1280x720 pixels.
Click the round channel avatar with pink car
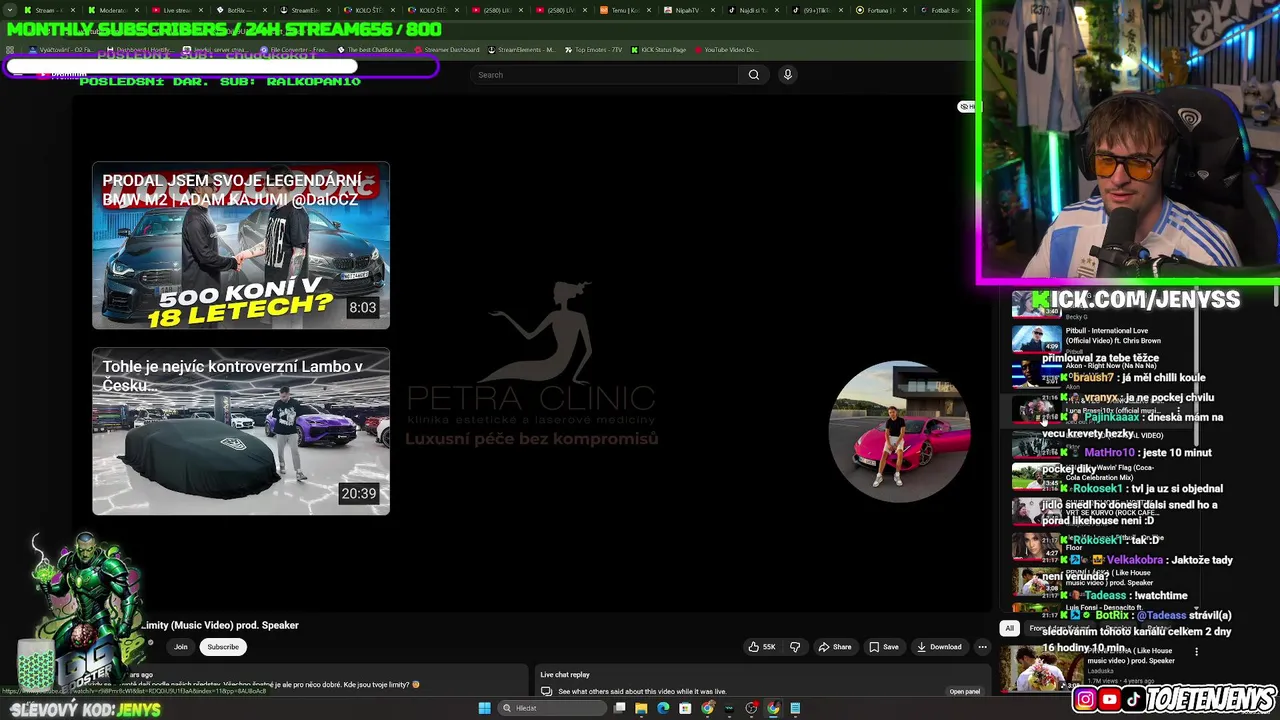[x=899, y=431]
